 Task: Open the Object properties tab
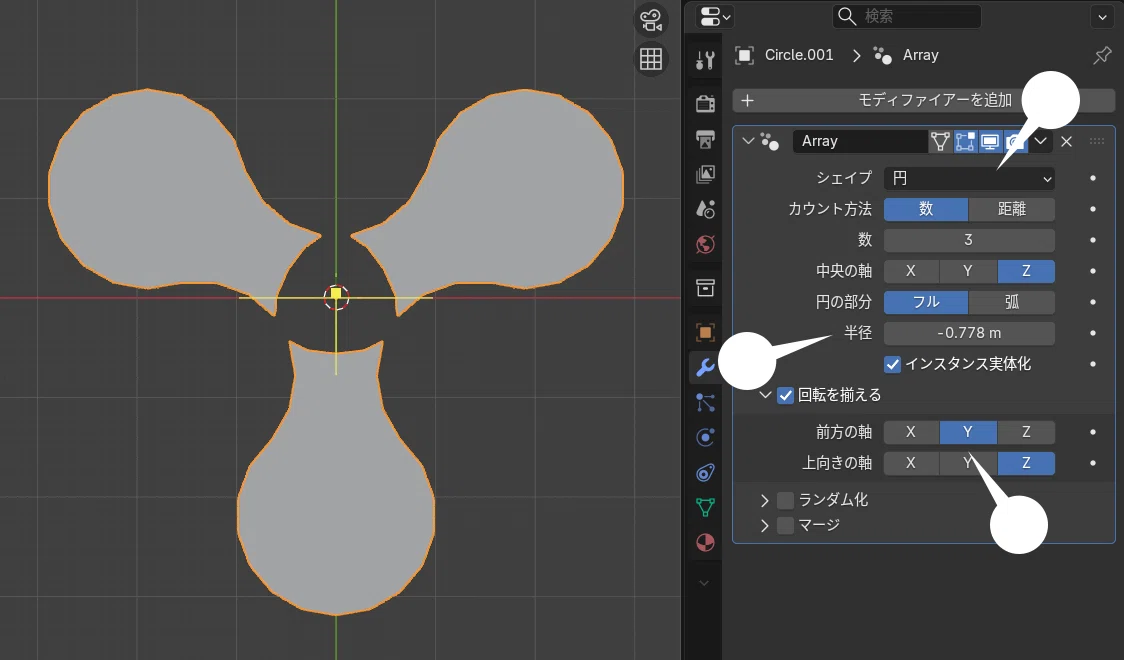pos(705,333)
